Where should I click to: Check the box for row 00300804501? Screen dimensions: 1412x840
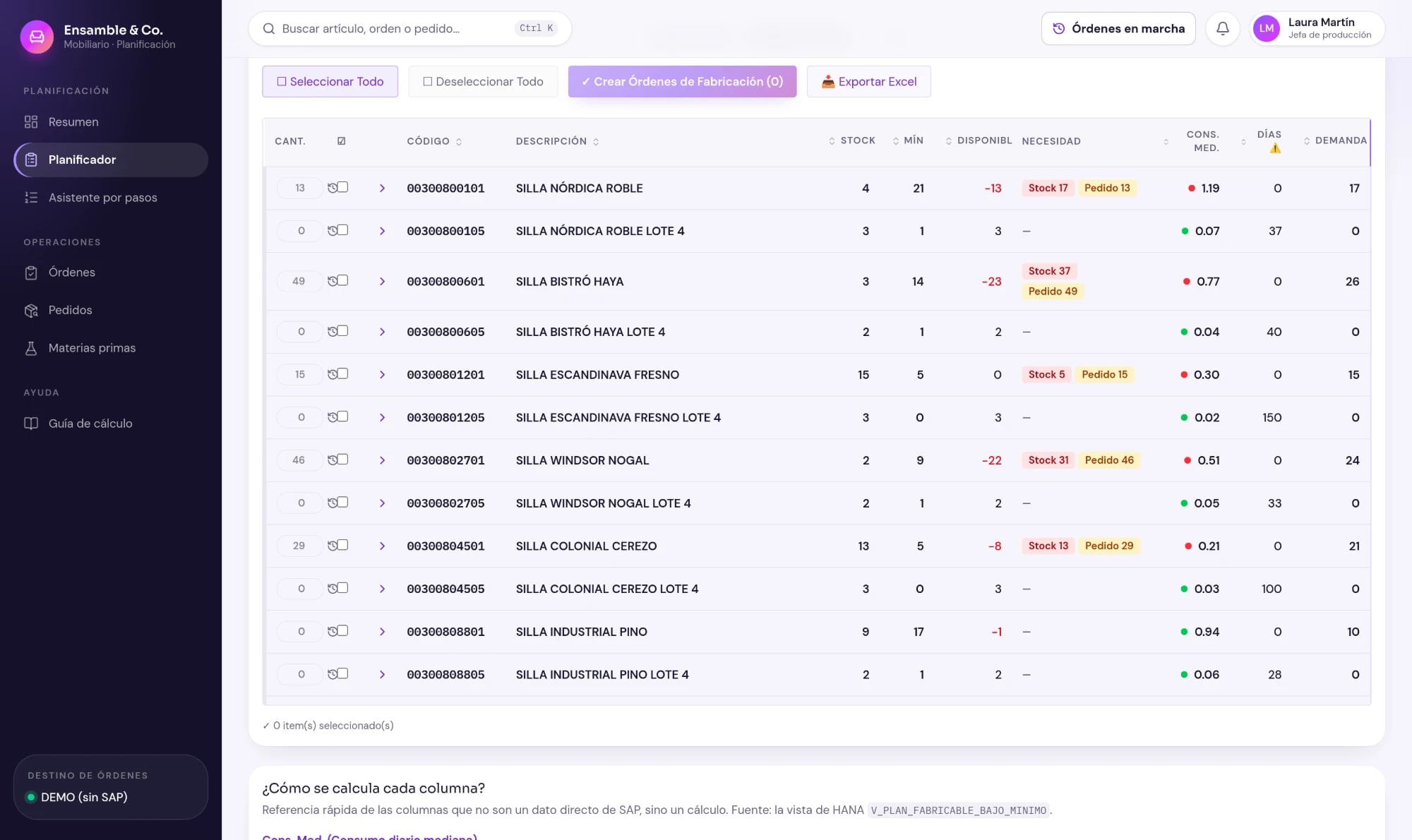click(x=343, y=545)
